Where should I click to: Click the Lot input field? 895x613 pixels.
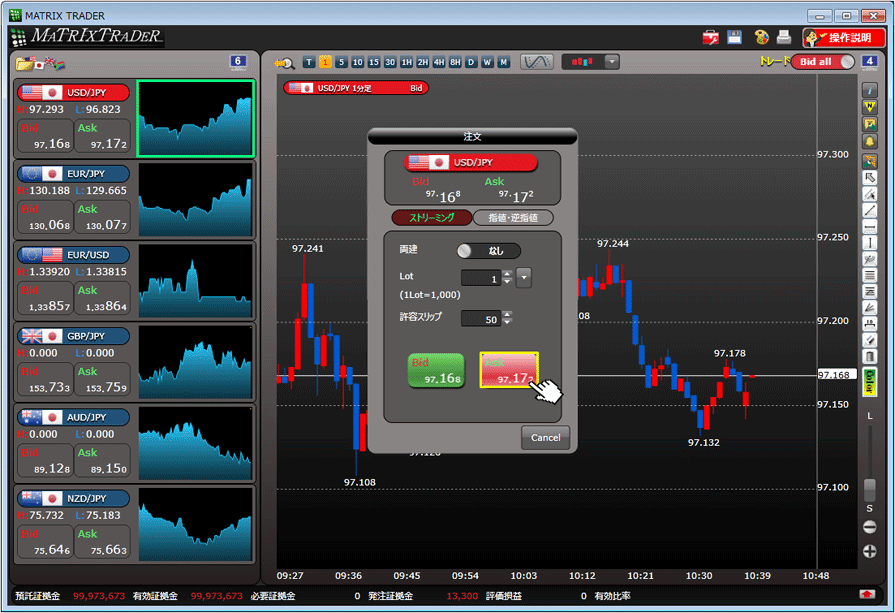[481, 278]
